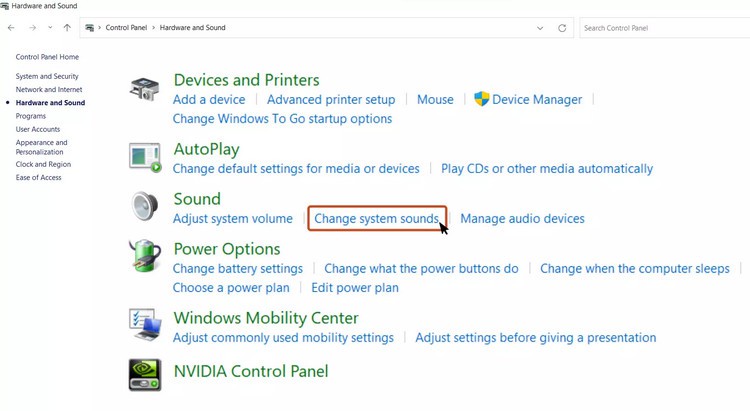
Task: Open the AutoPlay heading
Action: [x=207, y=149]
